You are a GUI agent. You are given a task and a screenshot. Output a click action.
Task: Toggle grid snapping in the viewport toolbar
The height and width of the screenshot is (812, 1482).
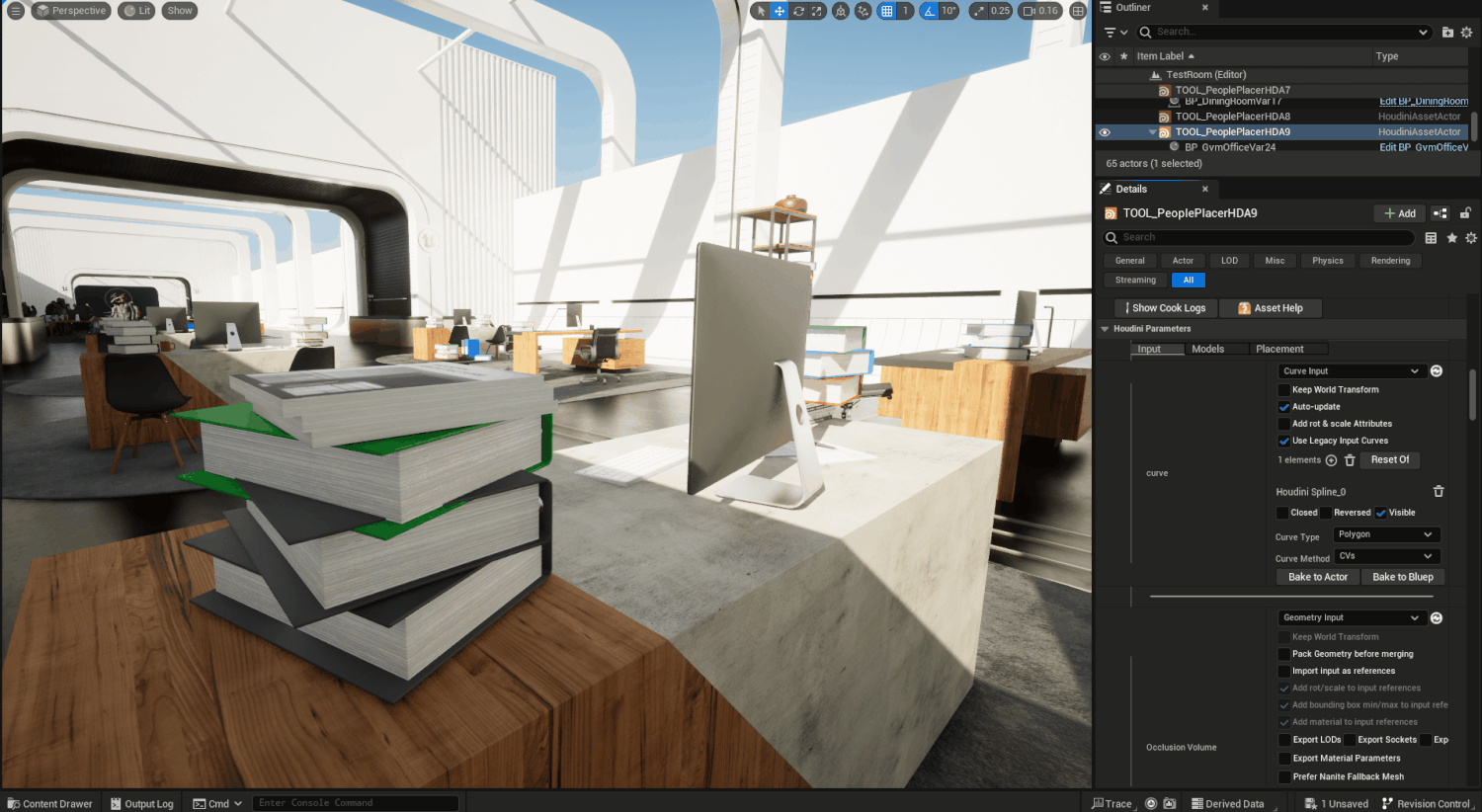pyautogui.click(x=886, y=10)
